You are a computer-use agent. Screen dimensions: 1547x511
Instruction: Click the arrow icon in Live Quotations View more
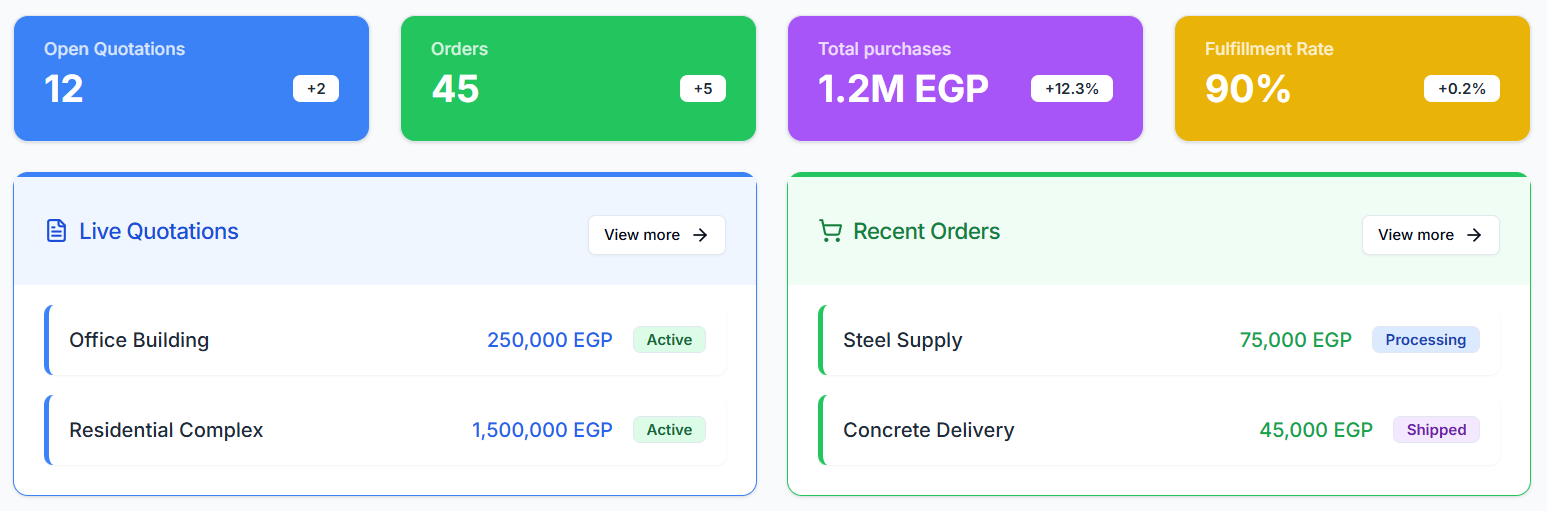click(x=700, y=235)
